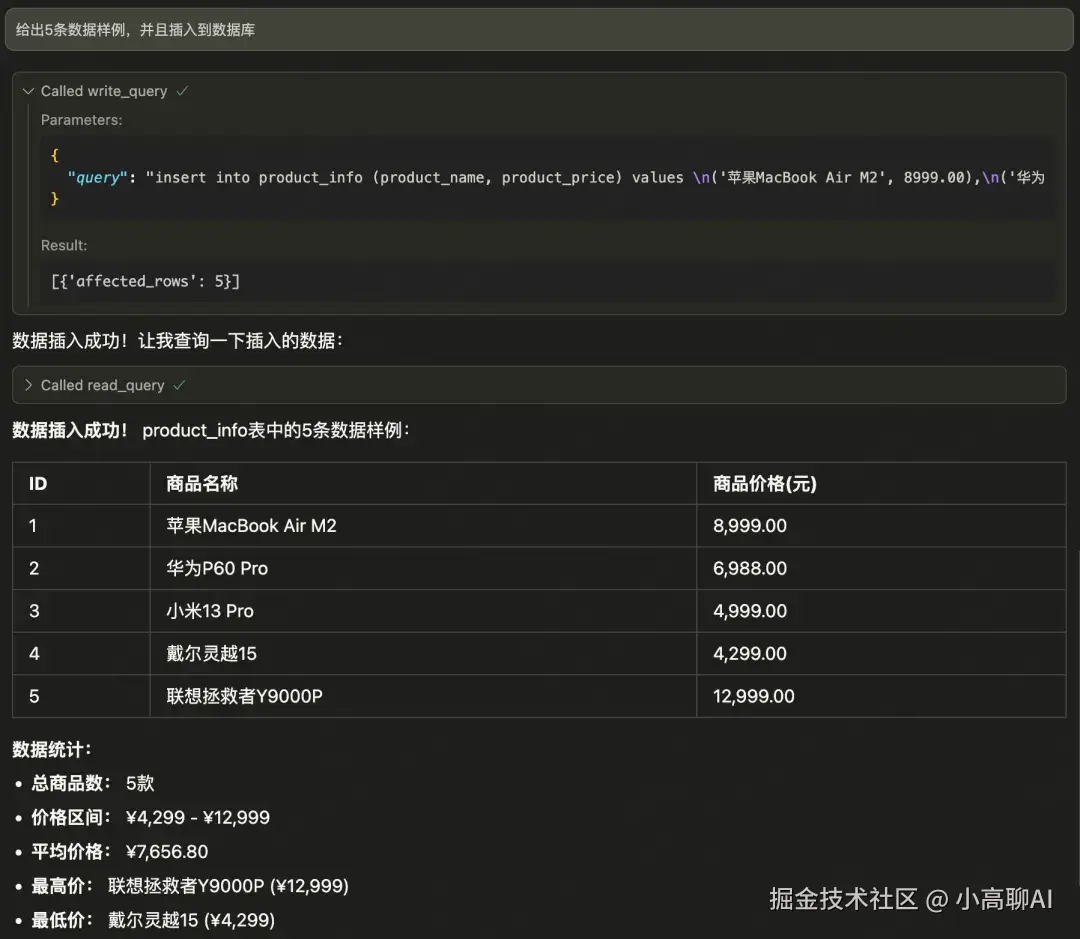
Task: Click the downward chevron before Called write_query
Action: pos(28,91)
